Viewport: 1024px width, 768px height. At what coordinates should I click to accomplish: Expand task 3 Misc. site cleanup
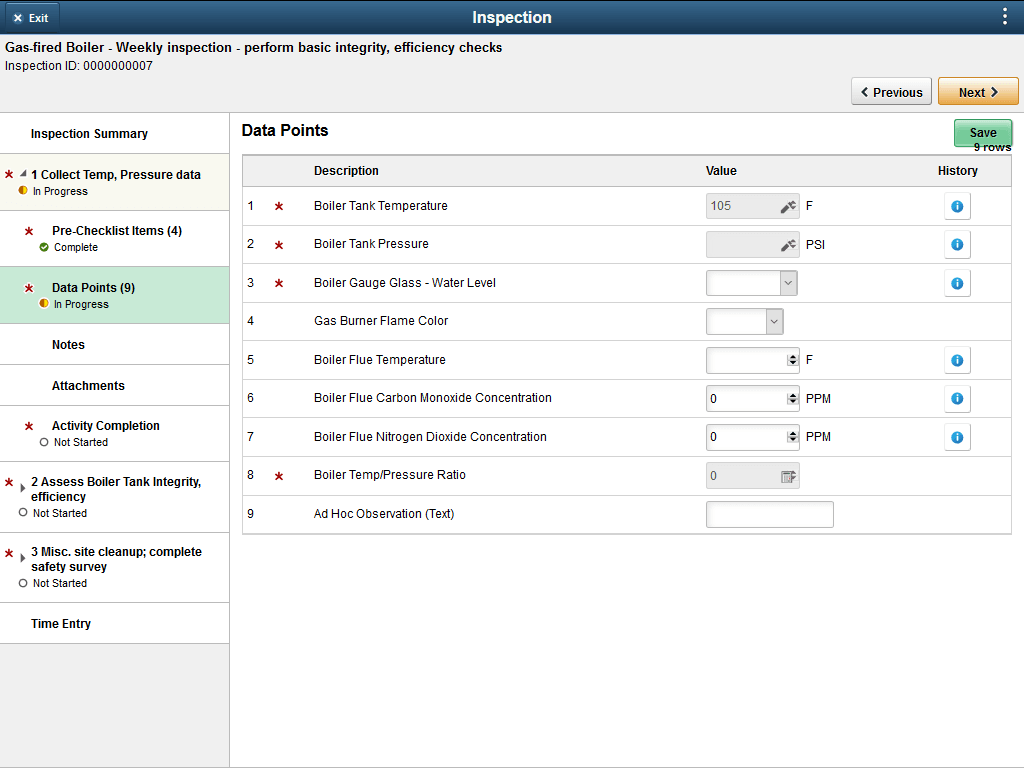23,558
